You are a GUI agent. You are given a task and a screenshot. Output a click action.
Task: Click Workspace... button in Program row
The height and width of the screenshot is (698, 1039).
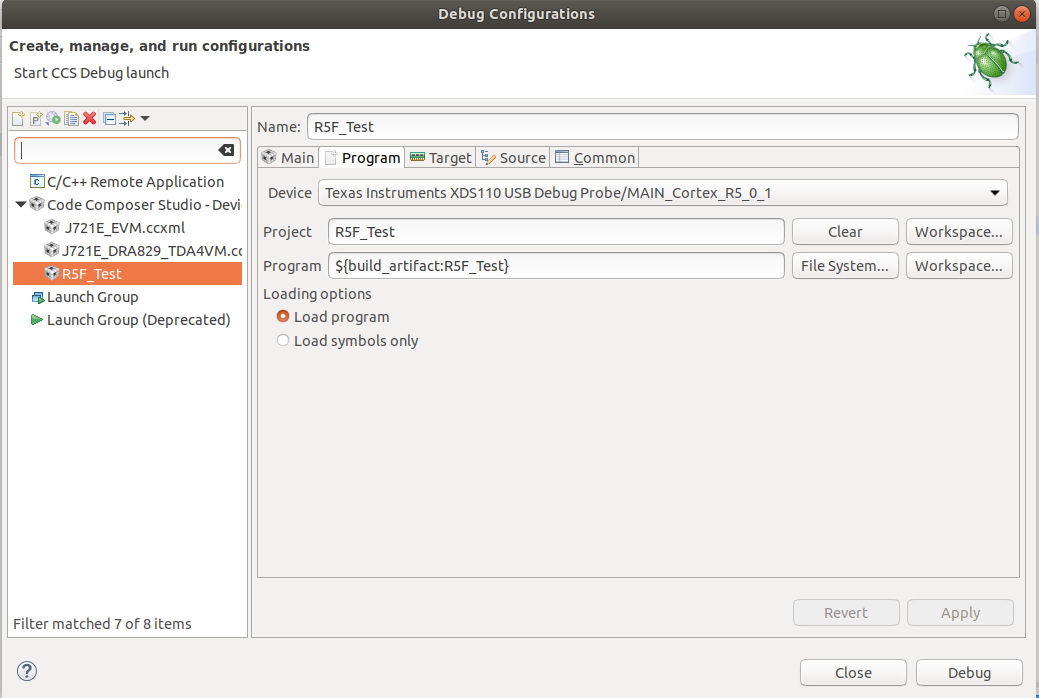959,266
